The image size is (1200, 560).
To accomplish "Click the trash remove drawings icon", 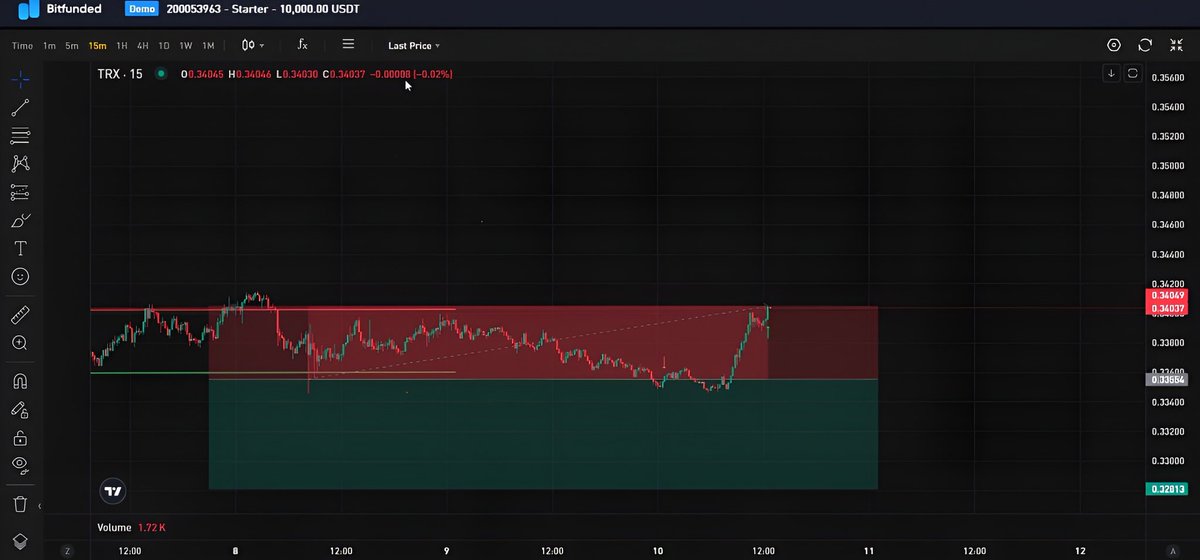I will pyautogui.click(x=20, y=504).
